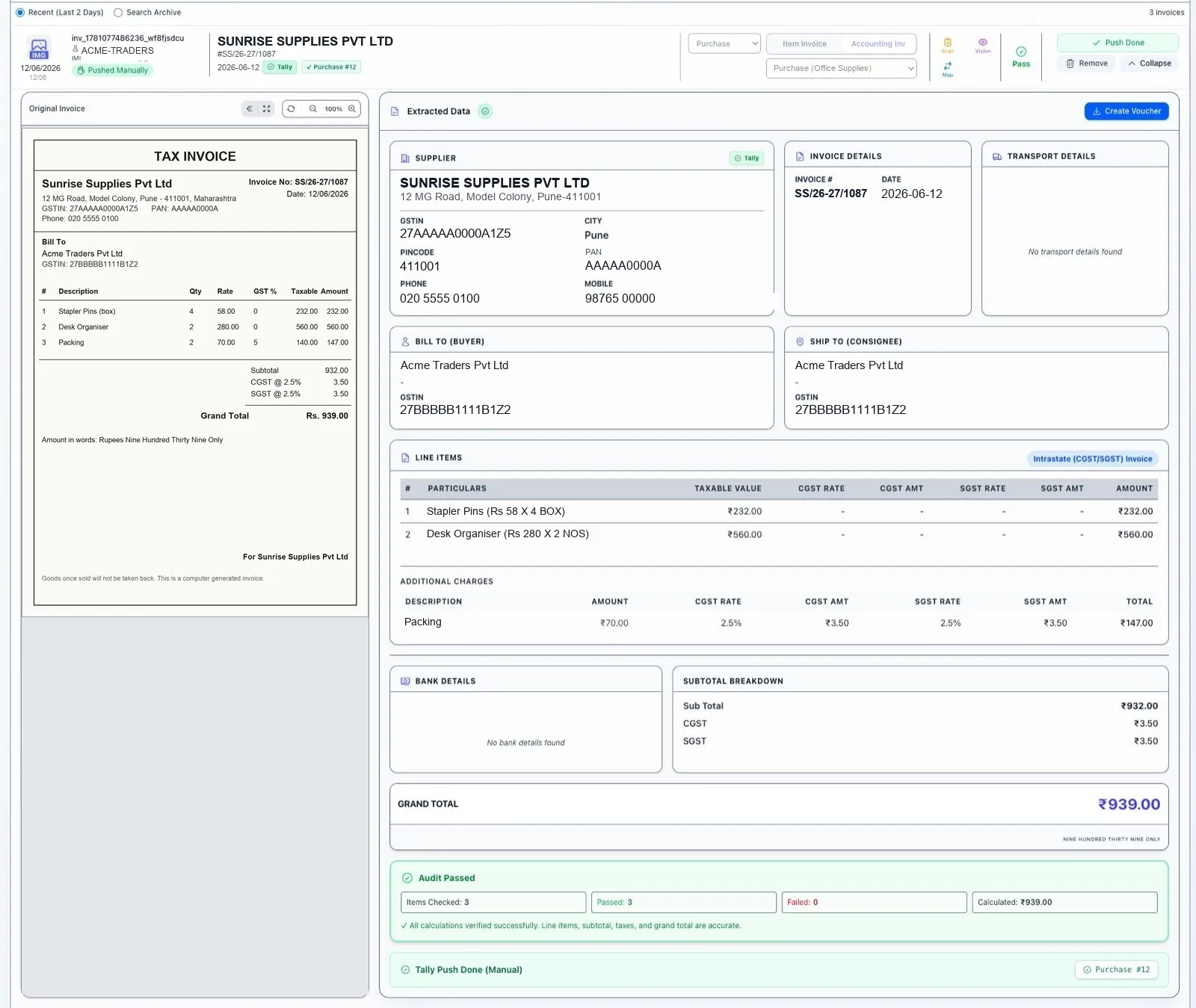
Task: Switch to Item Invoice mode
Action: [804, 44]
